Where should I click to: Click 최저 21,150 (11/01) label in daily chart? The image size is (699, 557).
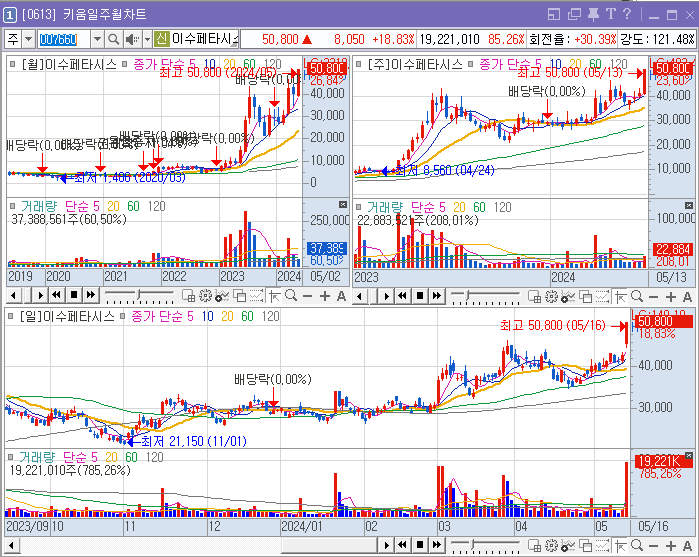click(194, 441)
